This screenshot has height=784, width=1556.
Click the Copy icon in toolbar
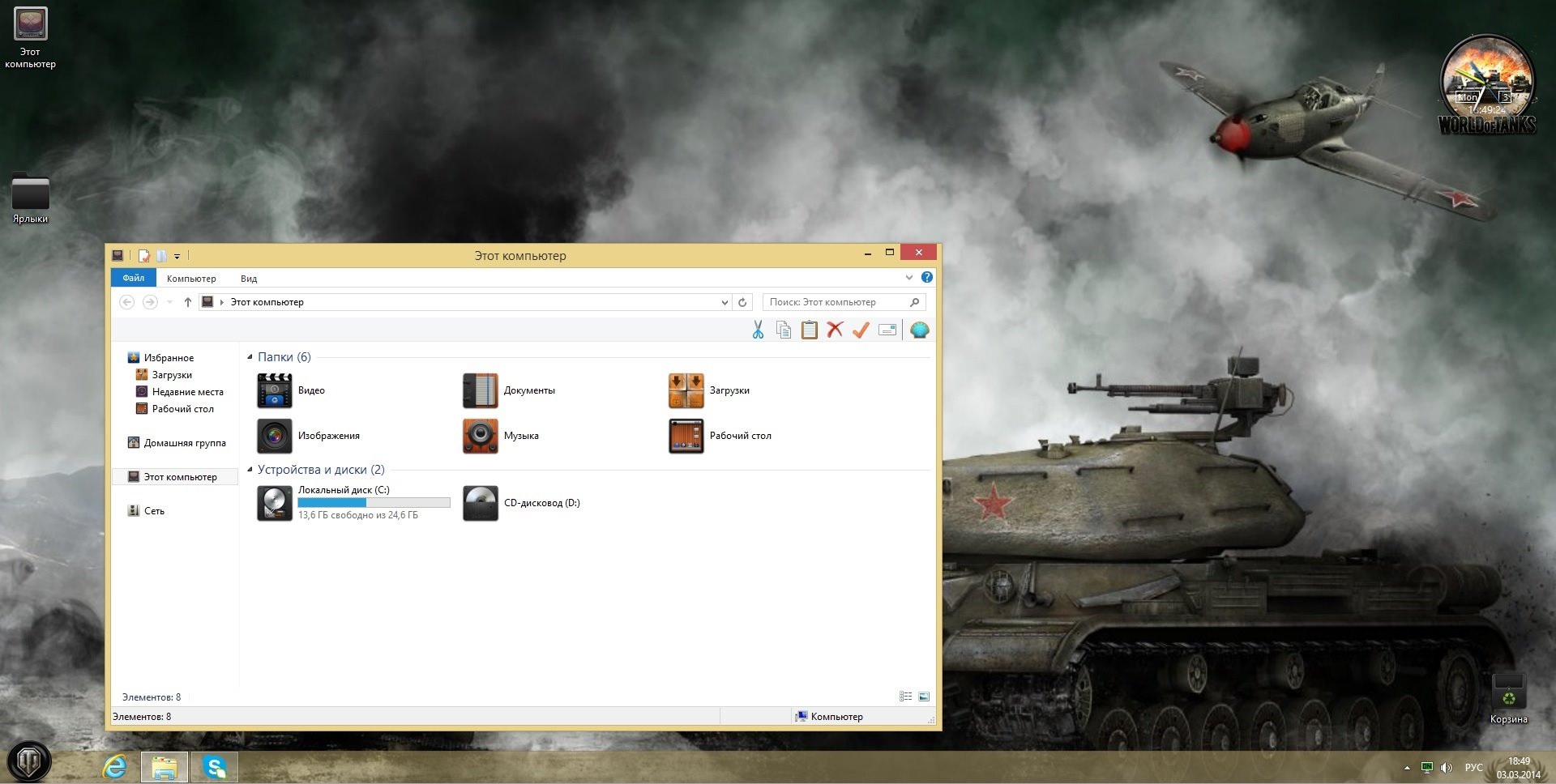[784, 330]
